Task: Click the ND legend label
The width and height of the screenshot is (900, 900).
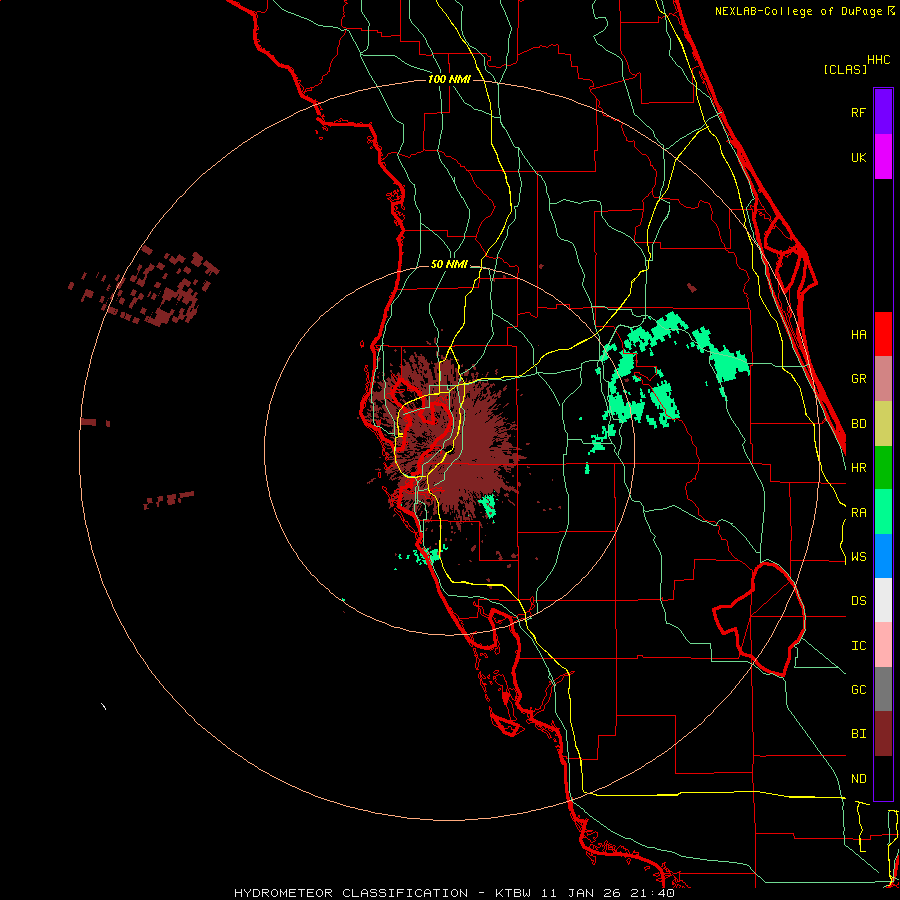Action: pyautogui.click(x=858, y=779)
